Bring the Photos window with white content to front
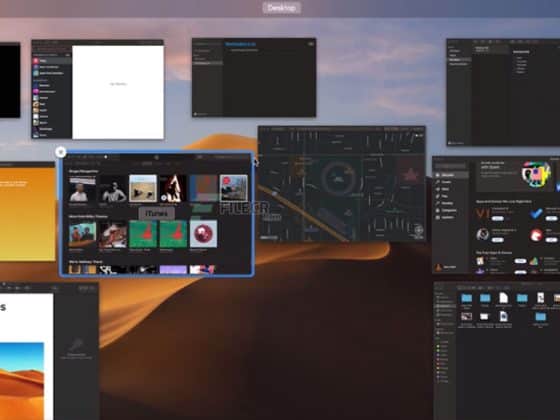This screenshot has height=420, width=560. 98,89
